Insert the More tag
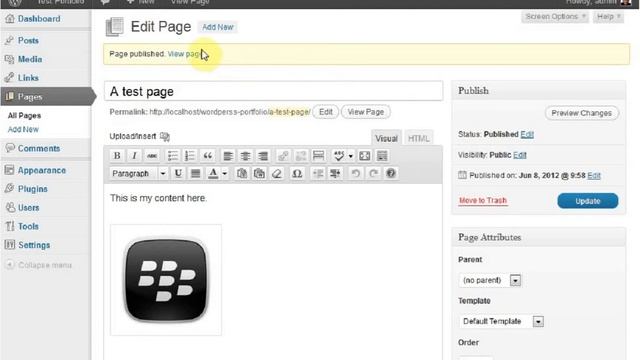This screenshot has height=360, width=640. tap(318, 156)
